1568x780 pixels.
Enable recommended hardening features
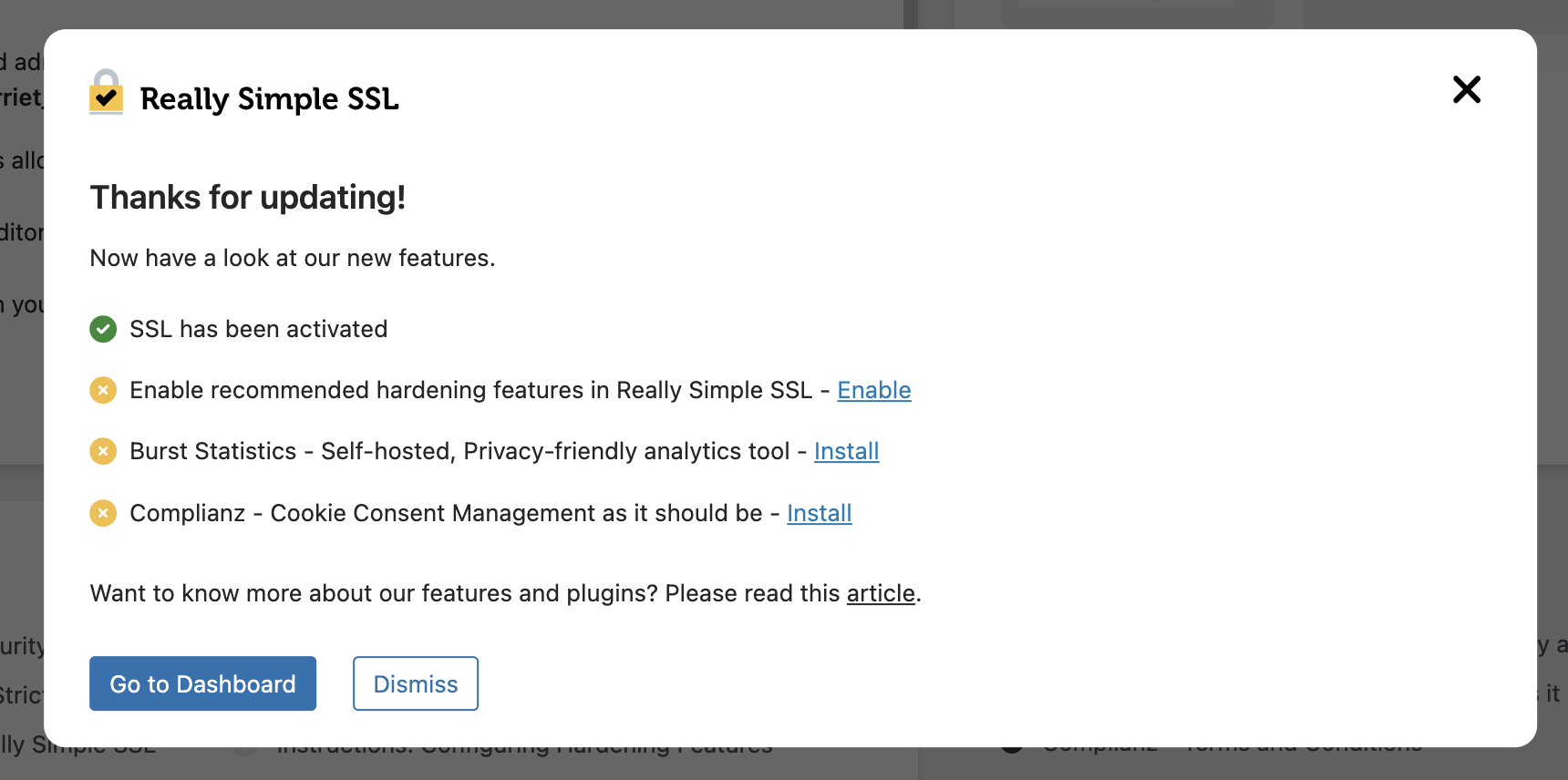[873, 390]
